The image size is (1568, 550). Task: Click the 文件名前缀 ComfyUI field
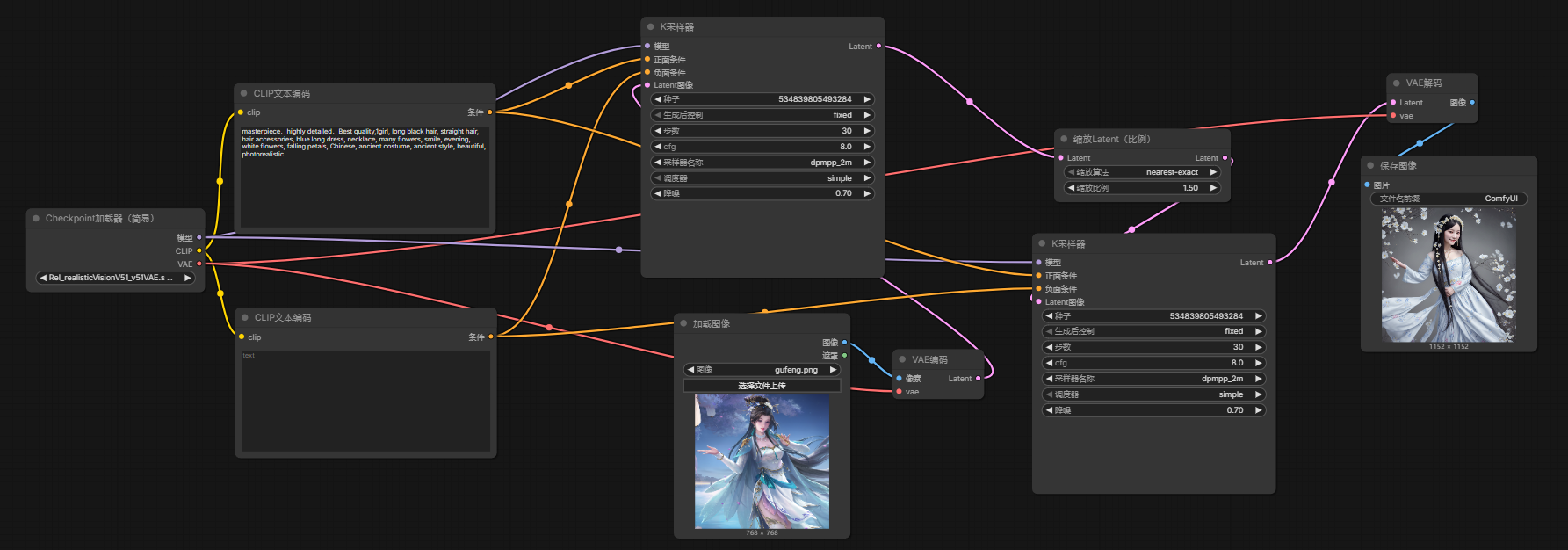coord(1449,199)
